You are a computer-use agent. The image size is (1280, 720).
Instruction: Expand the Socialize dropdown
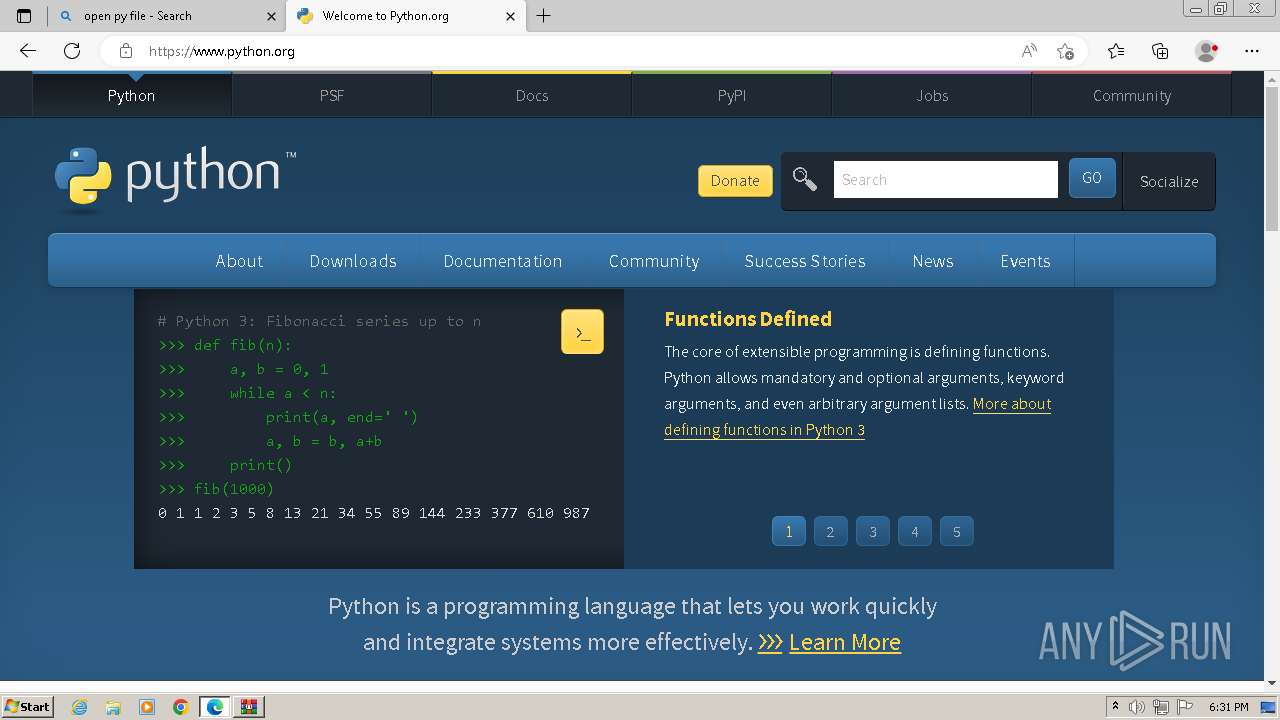[1169, 181]
